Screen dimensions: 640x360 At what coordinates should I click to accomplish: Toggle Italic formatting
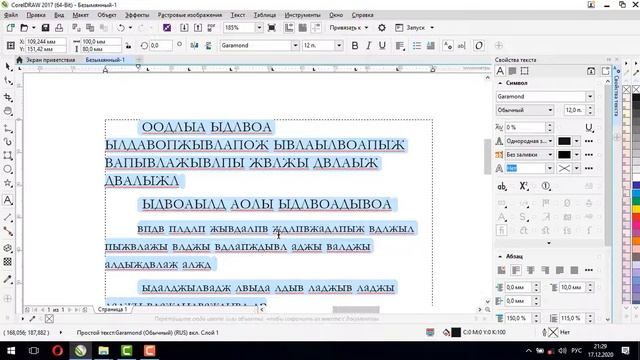(369, 46)
